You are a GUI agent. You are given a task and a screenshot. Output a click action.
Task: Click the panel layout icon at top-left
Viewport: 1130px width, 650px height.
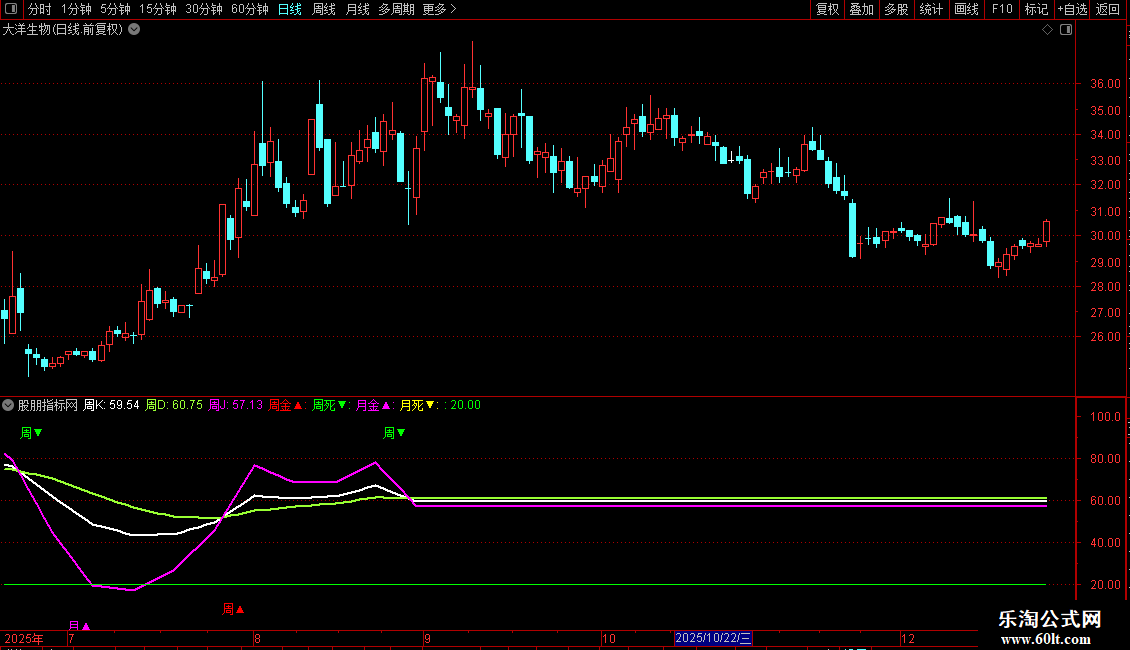pyautogui.click(x=11, y=9)
